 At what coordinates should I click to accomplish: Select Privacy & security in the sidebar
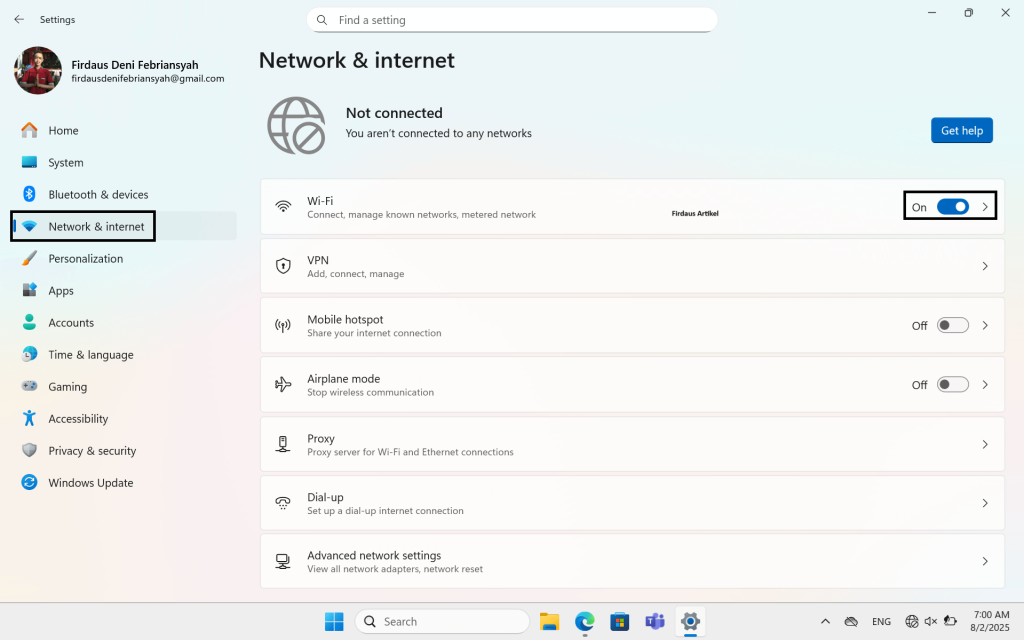(92, 450)
